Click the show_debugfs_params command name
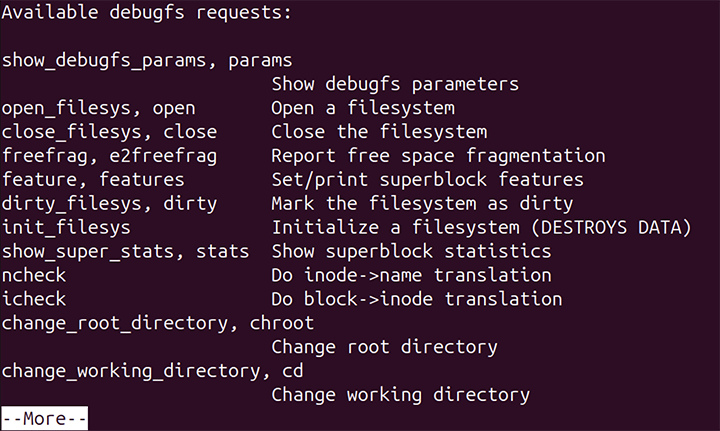Viewport: 720px width, 431px height. click(x=104, y=60)
